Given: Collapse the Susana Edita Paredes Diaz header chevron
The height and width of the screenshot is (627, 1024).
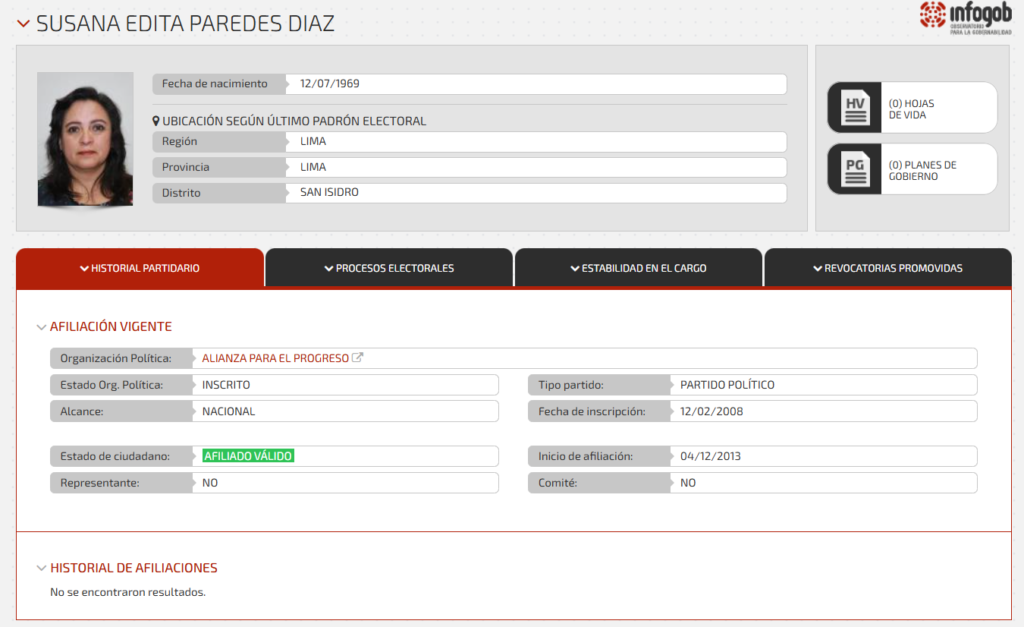Looking at the screenshot, I should coord(23,24).
